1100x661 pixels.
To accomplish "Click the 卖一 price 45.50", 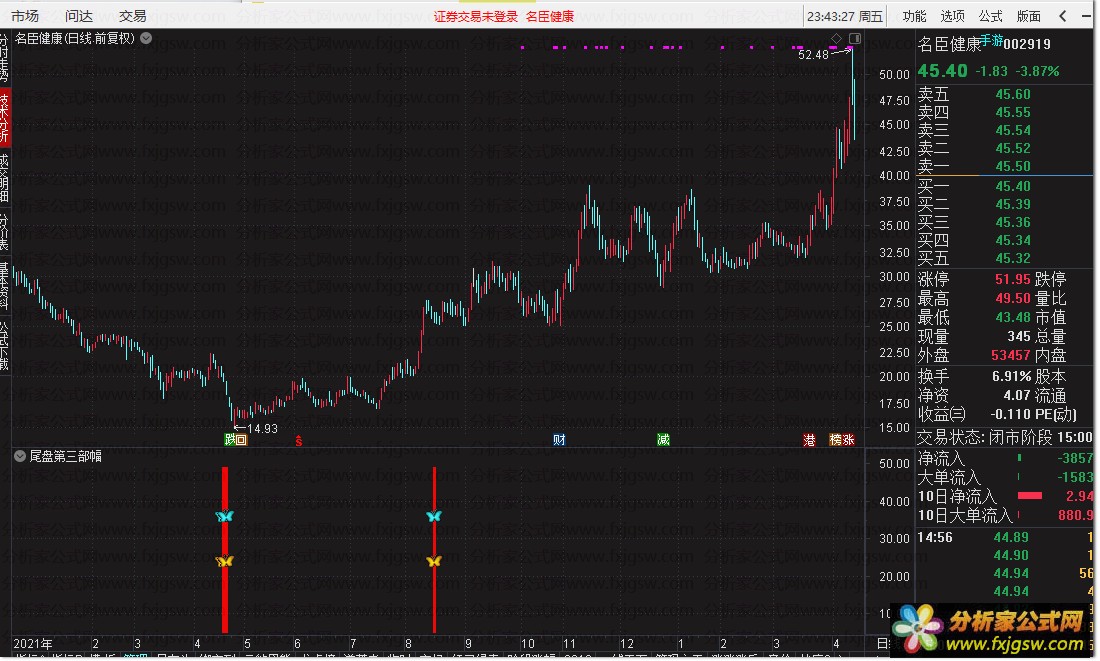I will (x=1013, y=166).
